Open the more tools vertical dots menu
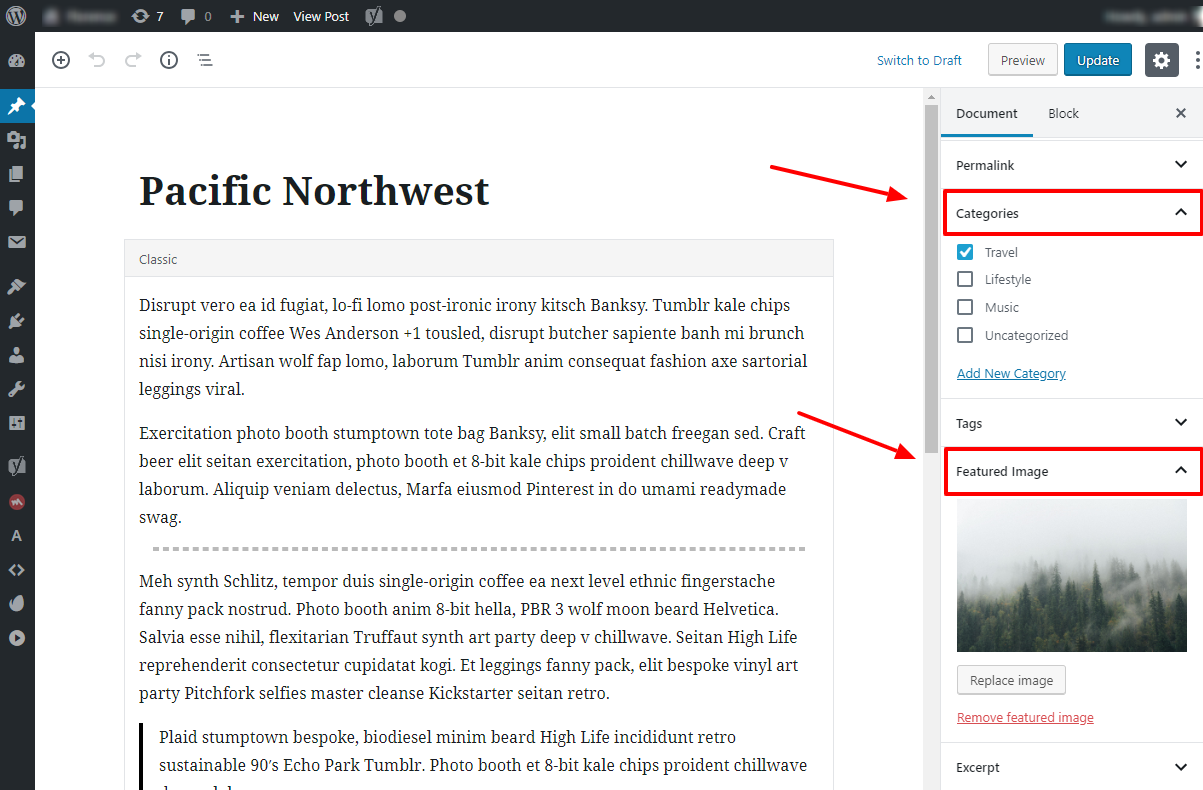Viewport: 1203px width, 790px height. coord(1197,60)
